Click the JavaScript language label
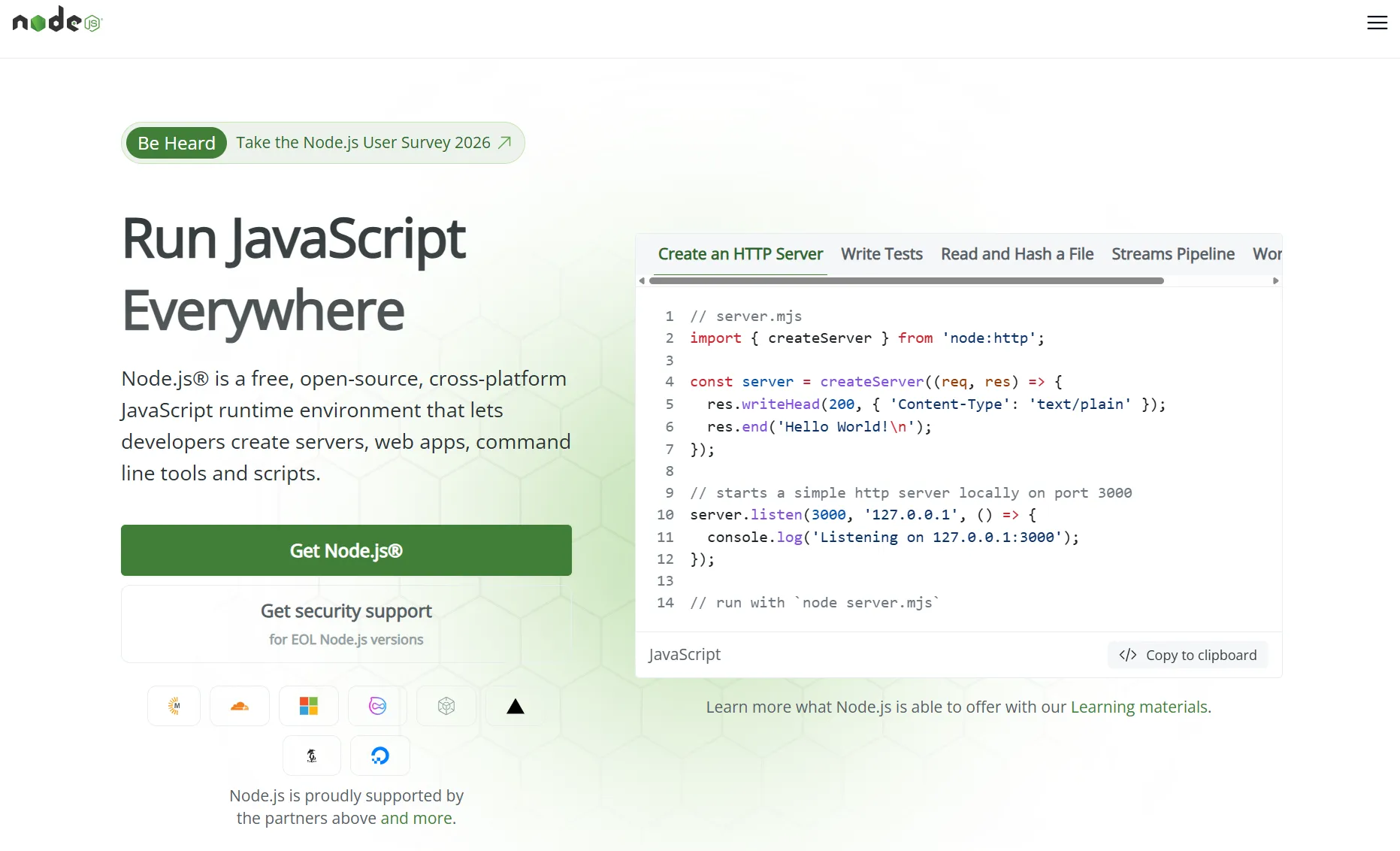 click(685, 654)
